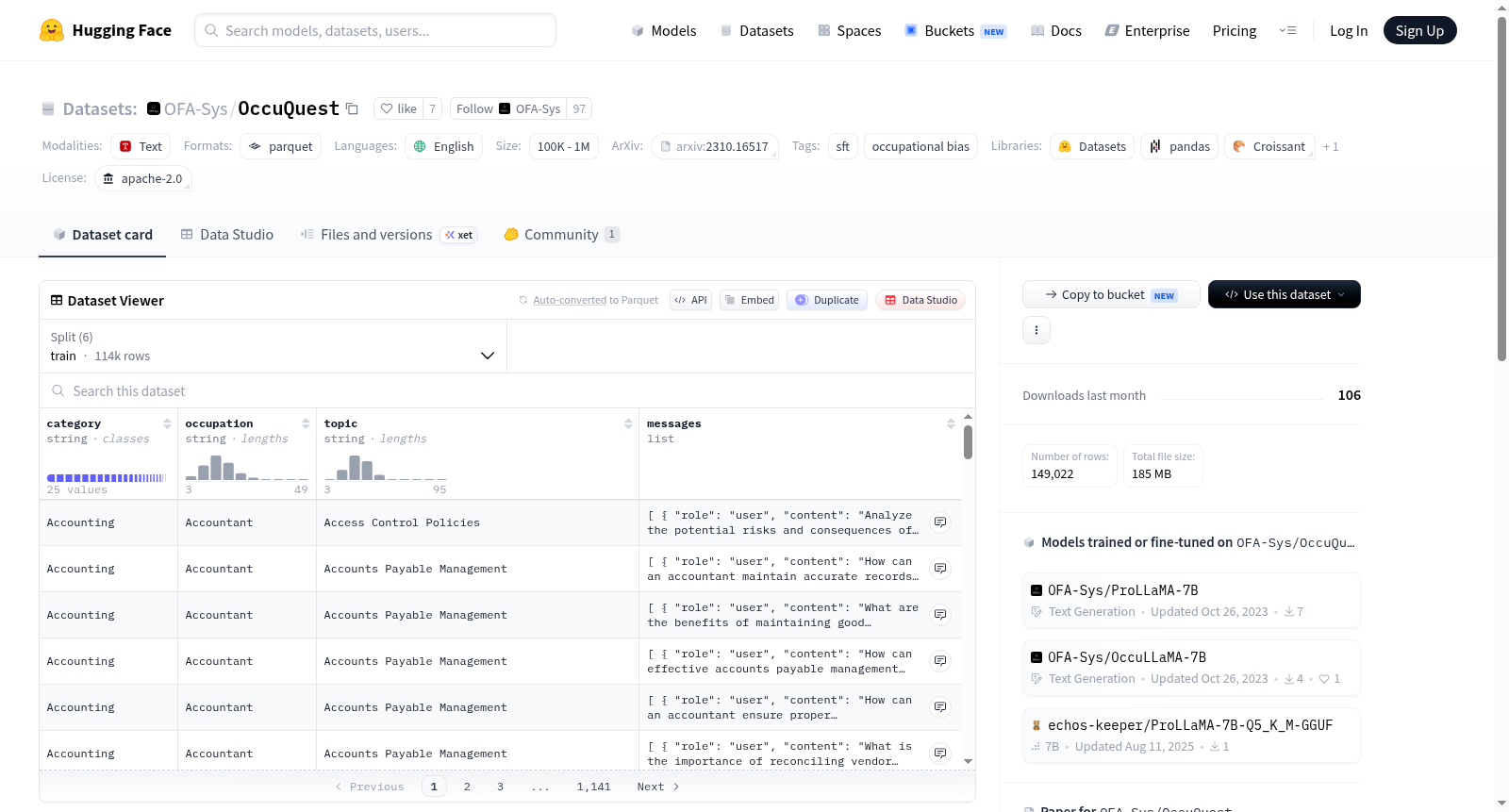Follow the OFA-Sys organization
The image size is (1509, 812).
[509, 108]
